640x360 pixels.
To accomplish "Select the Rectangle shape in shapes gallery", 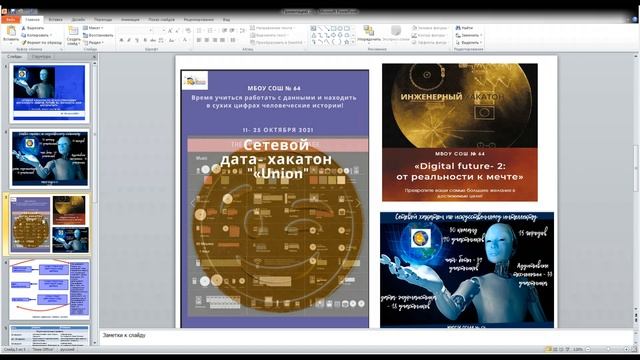I will pyautogui.click(x=333, y=28).
